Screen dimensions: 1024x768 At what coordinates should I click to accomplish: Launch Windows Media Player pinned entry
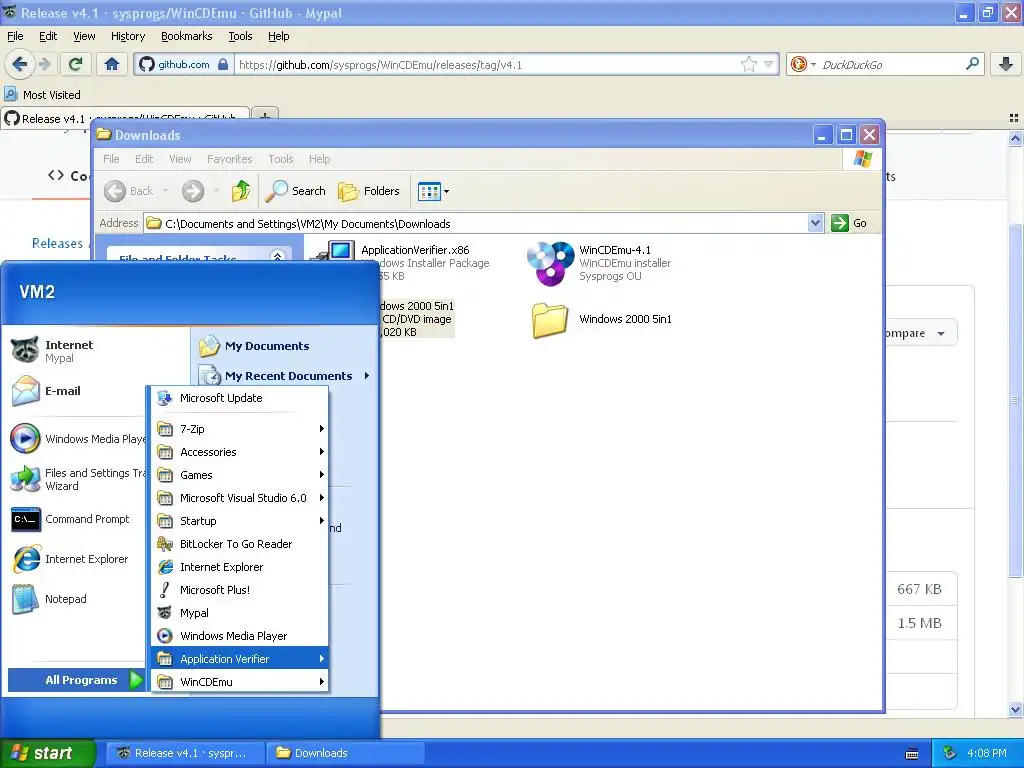(76, 439)
